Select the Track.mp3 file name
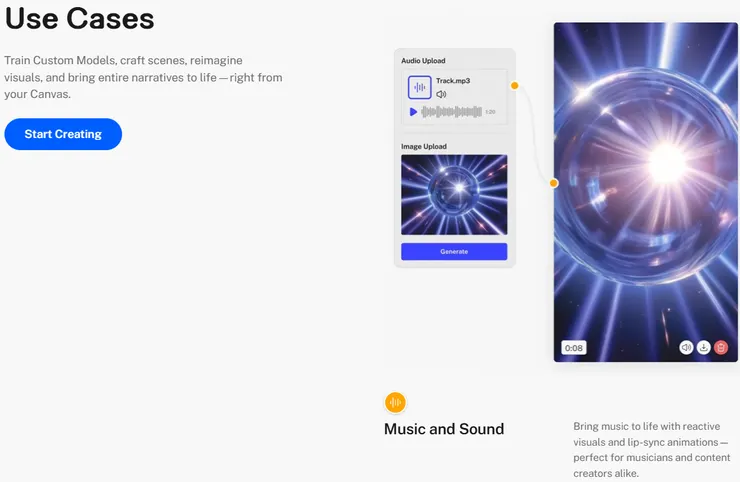The height and width of the screenshot is (482, 740). click(x=453, y=81)
